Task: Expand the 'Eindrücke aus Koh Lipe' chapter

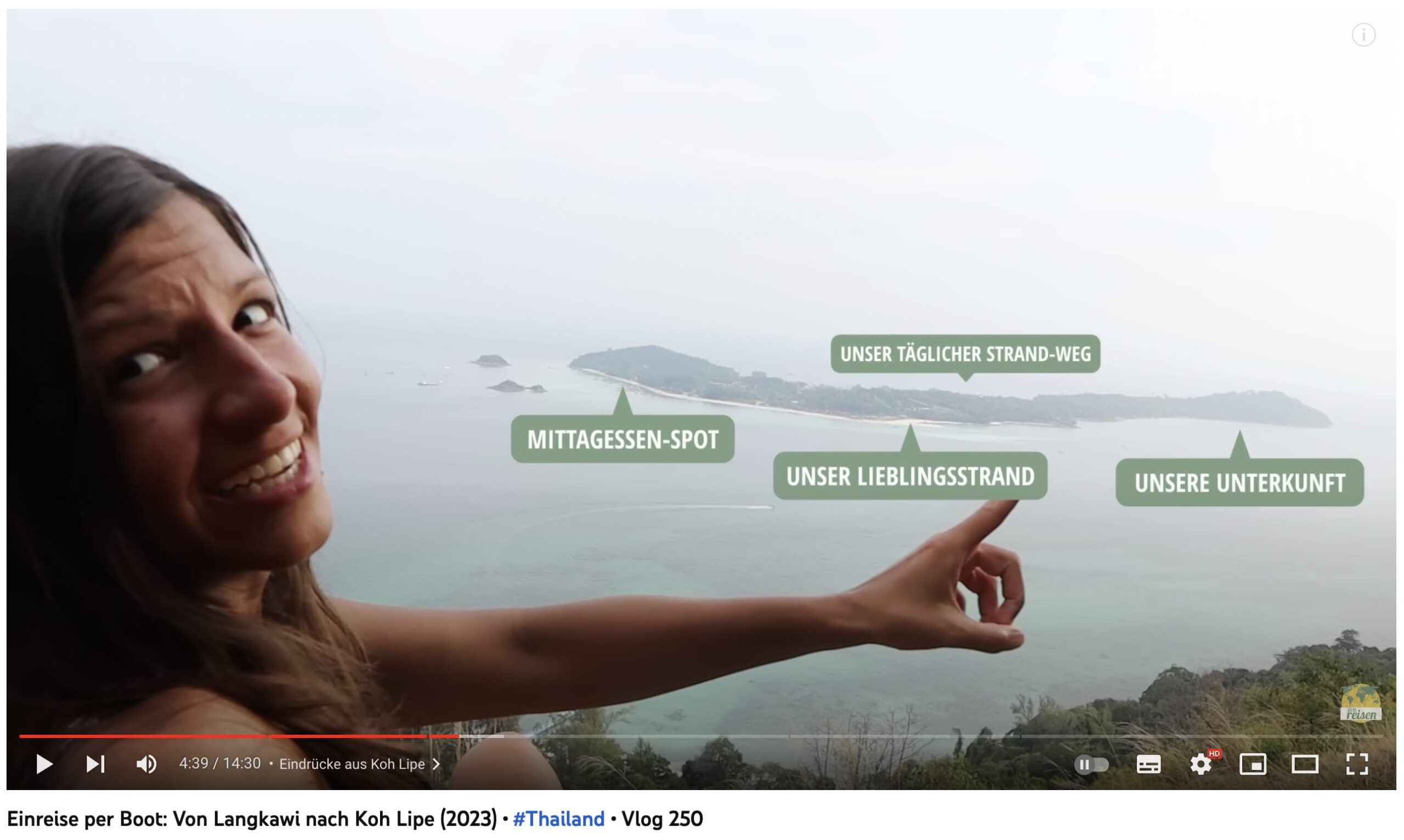Action: 352,764
